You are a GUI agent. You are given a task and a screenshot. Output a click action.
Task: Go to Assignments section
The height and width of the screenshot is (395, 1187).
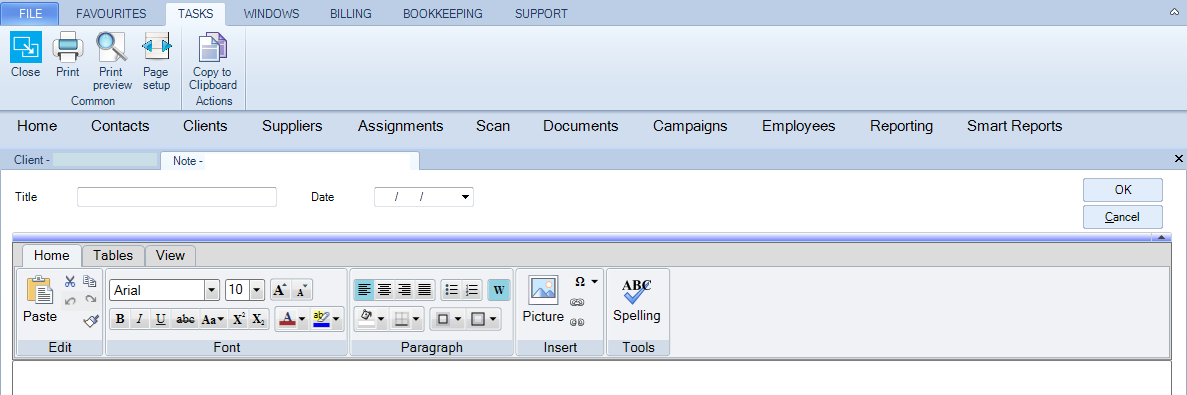[x=400, y=126]
